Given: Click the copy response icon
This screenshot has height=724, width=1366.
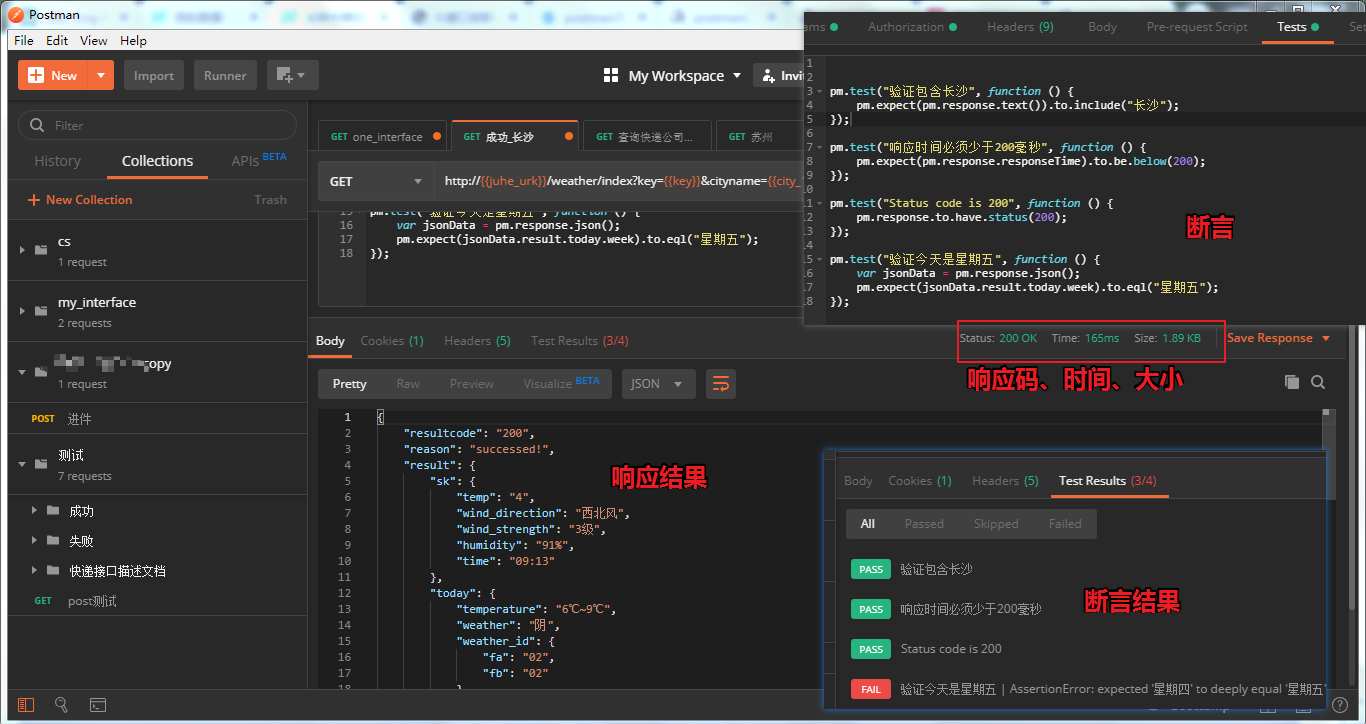Looking at the screenshot, I should tap(1292, 382).
